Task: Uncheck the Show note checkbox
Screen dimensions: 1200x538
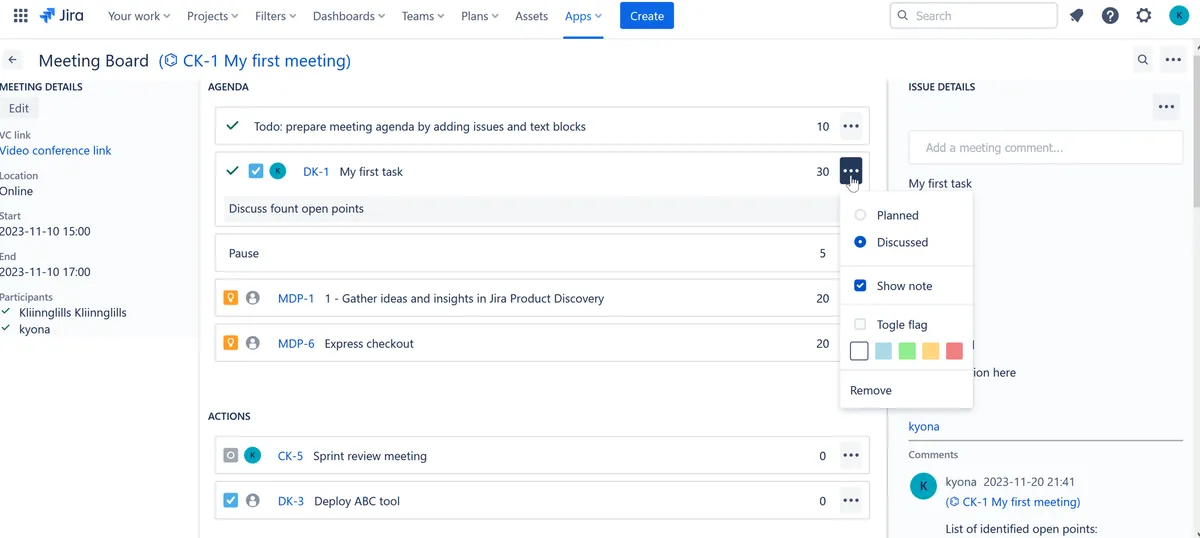Action: coord(860,286)
